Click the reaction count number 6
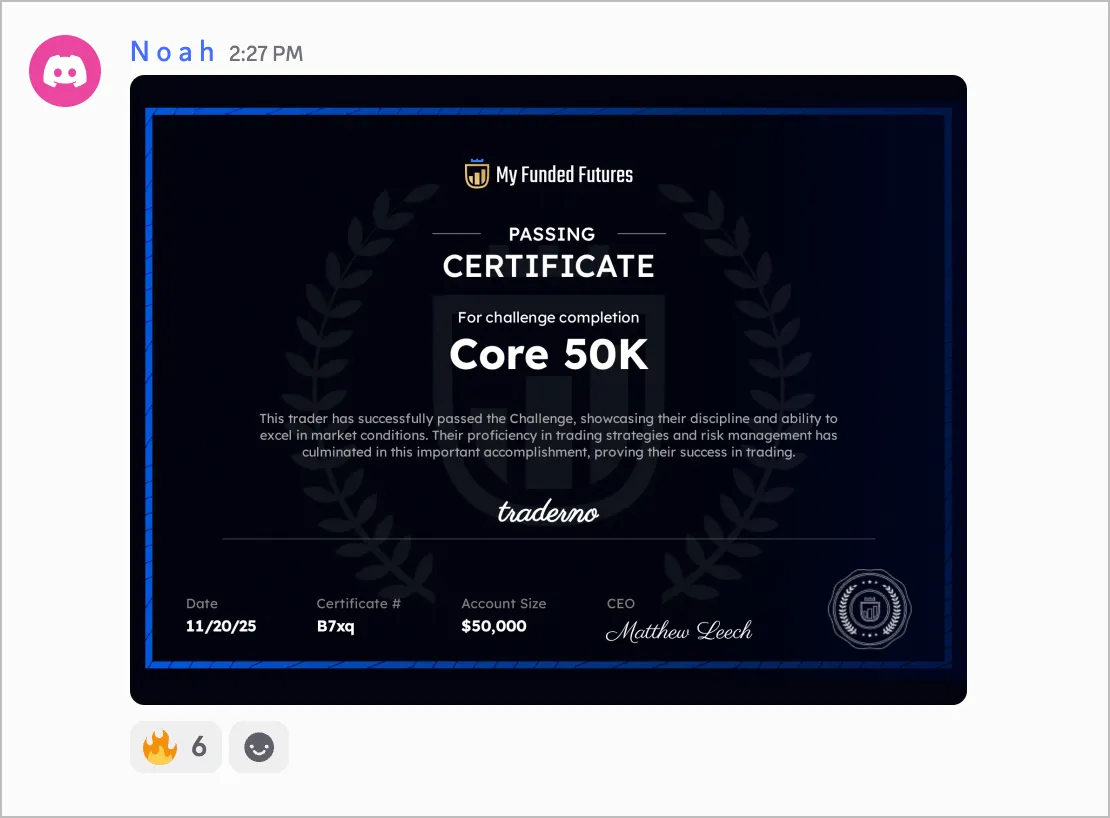The width and height of the screenshot is (1110, 818). coord(199,747)
